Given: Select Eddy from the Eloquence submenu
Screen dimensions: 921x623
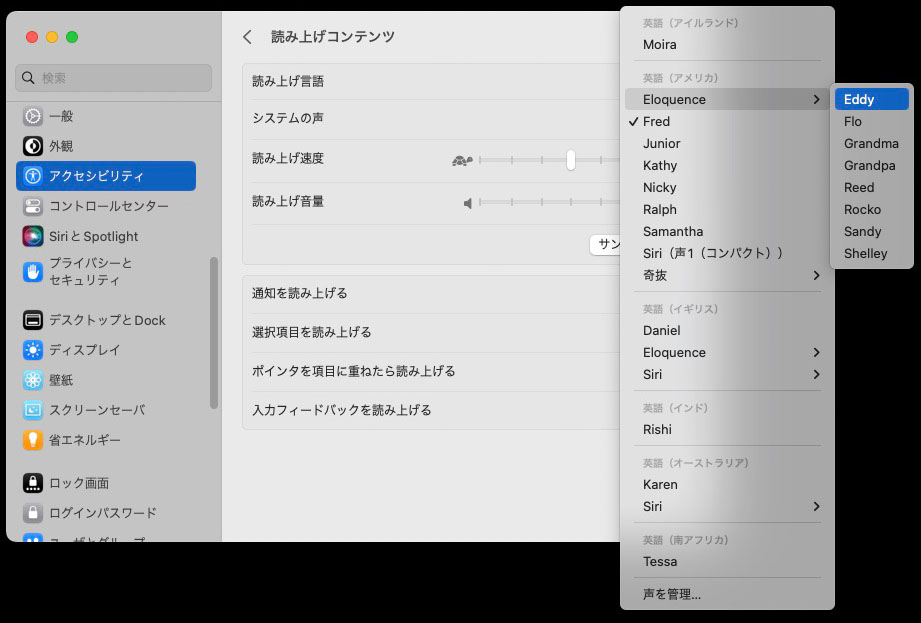Looking at the screenshot, I should [868, 99].
